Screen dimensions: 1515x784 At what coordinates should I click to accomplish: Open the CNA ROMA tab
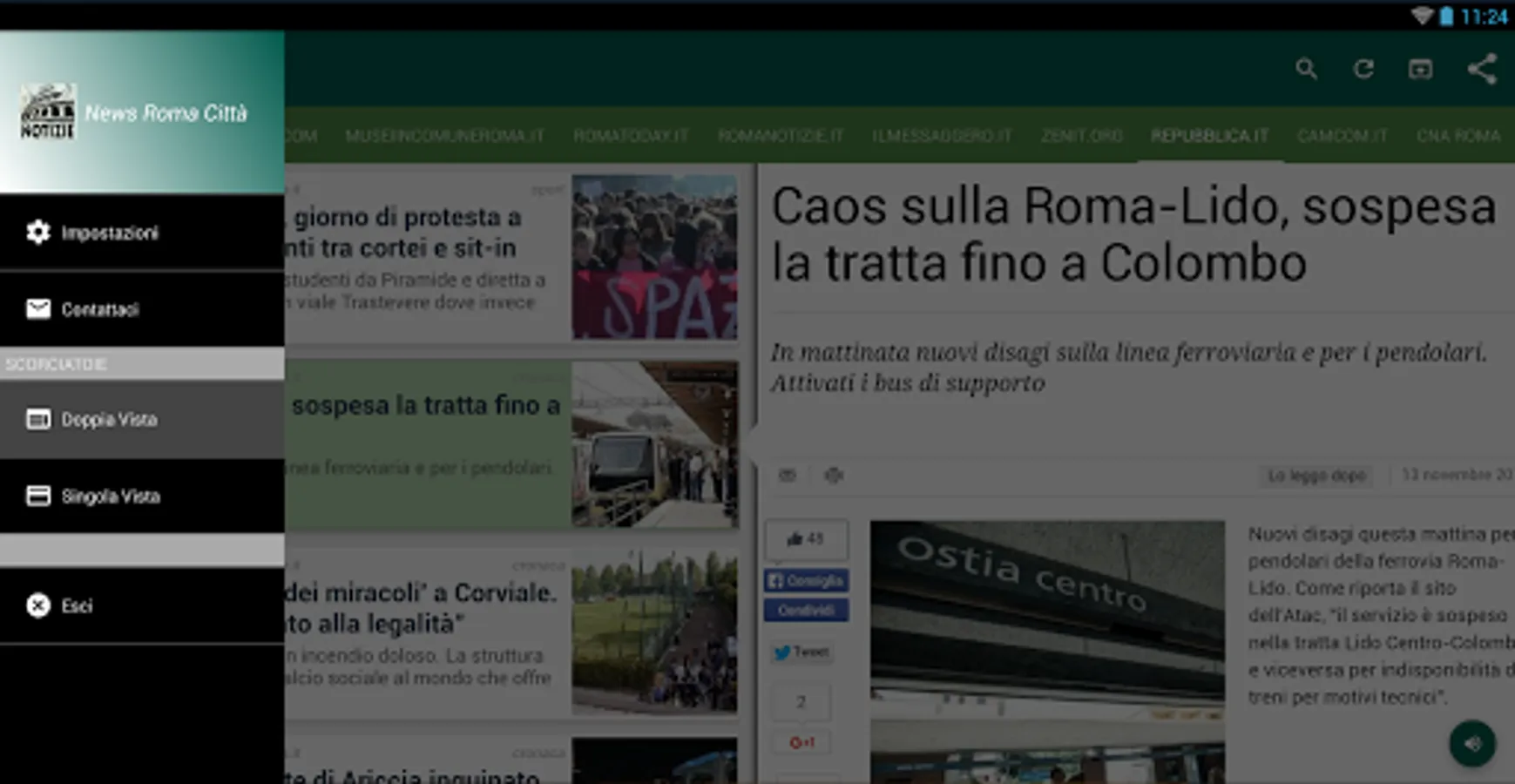point(1458,136)
